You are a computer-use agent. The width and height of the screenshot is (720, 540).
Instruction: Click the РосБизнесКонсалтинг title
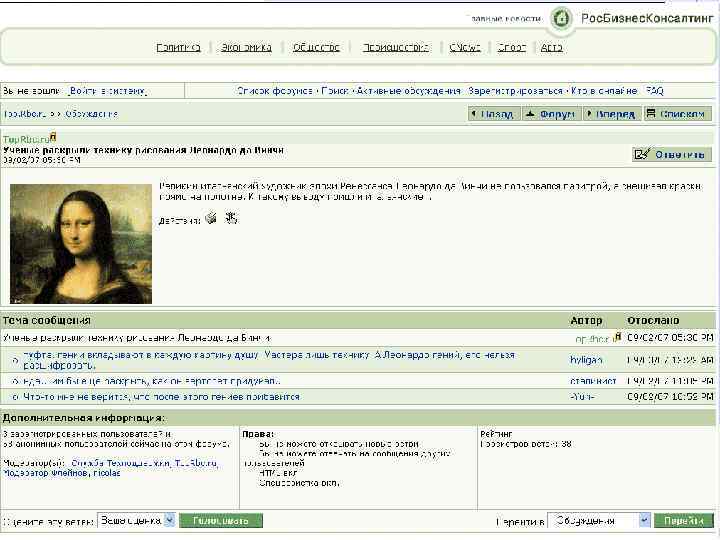647,18
